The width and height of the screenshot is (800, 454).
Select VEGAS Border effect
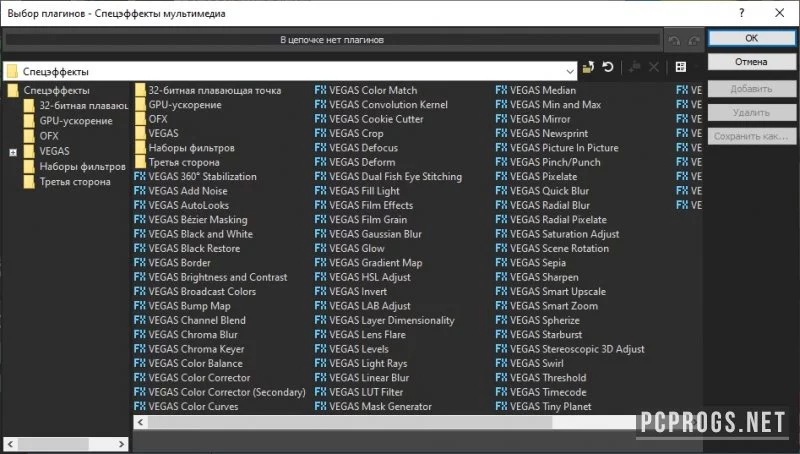pyautogui.click(x=172, y=263)
